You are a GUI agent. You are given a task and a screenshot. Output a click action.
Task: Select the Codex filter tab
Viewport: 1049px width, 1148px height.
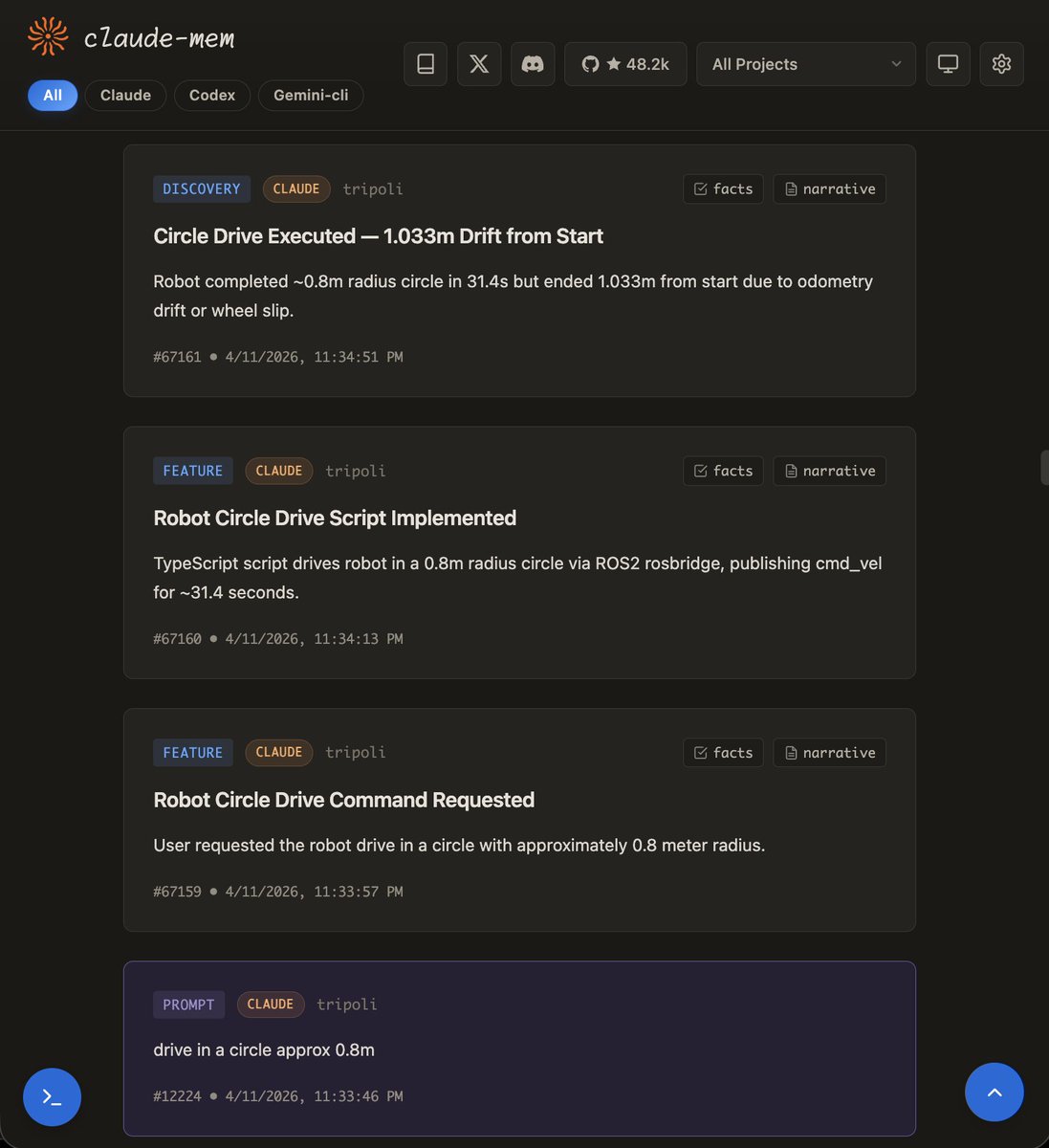point(212,95)
